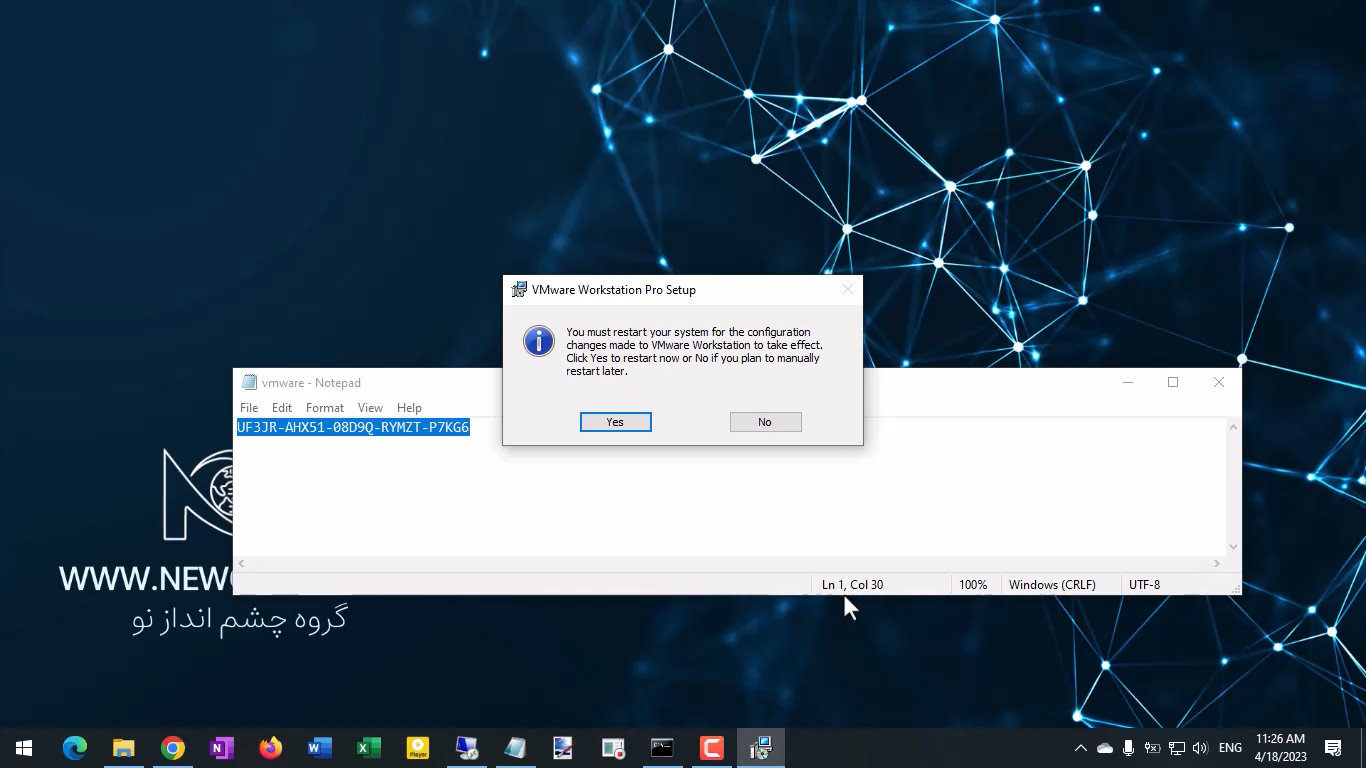Minimize the vmware Notepad window
Viewport: 1366px width, 768px height.
1127,382
